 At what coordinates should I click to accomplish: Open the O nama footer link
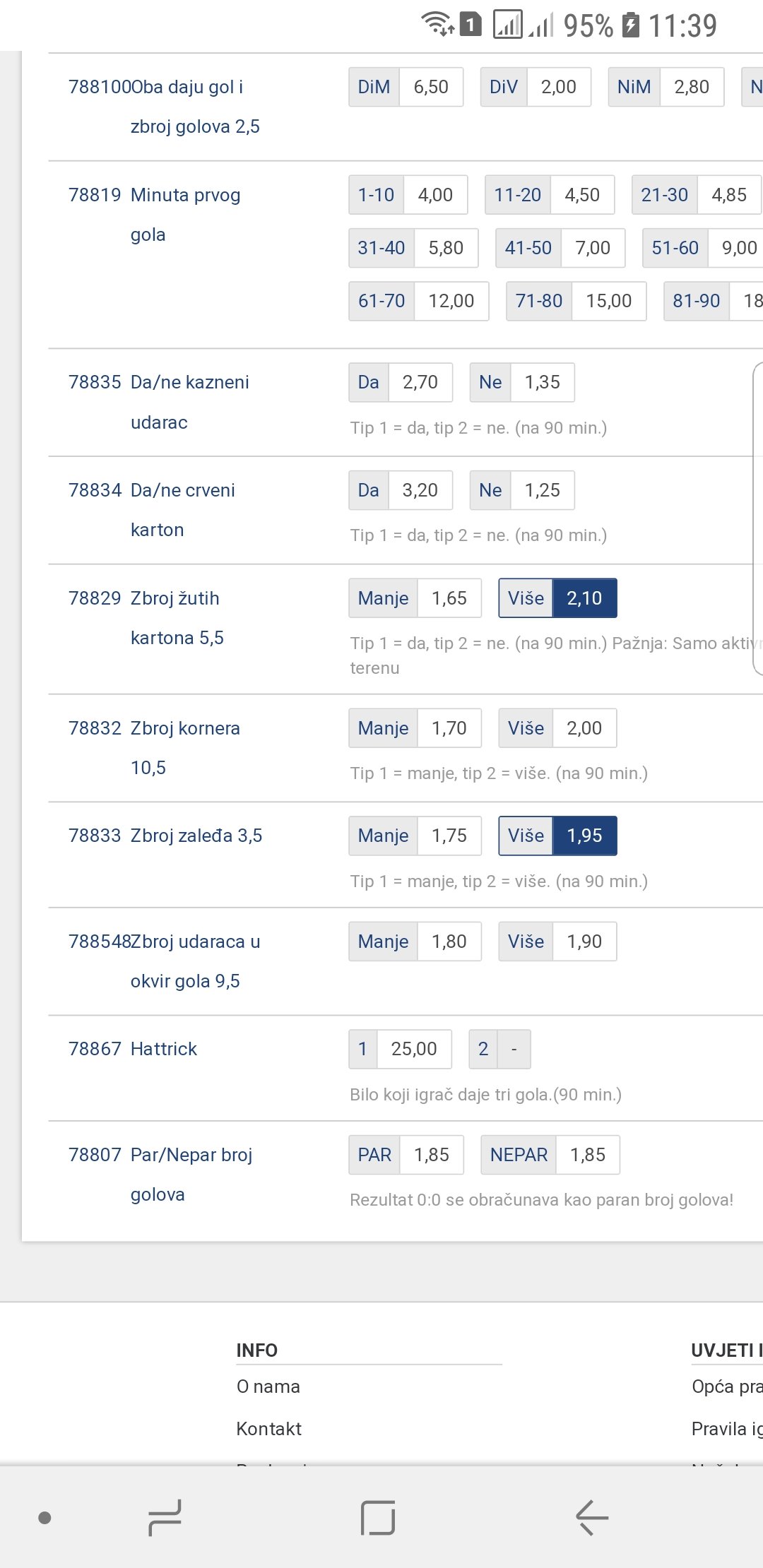pyautogui.click(x=268, y=1386)
